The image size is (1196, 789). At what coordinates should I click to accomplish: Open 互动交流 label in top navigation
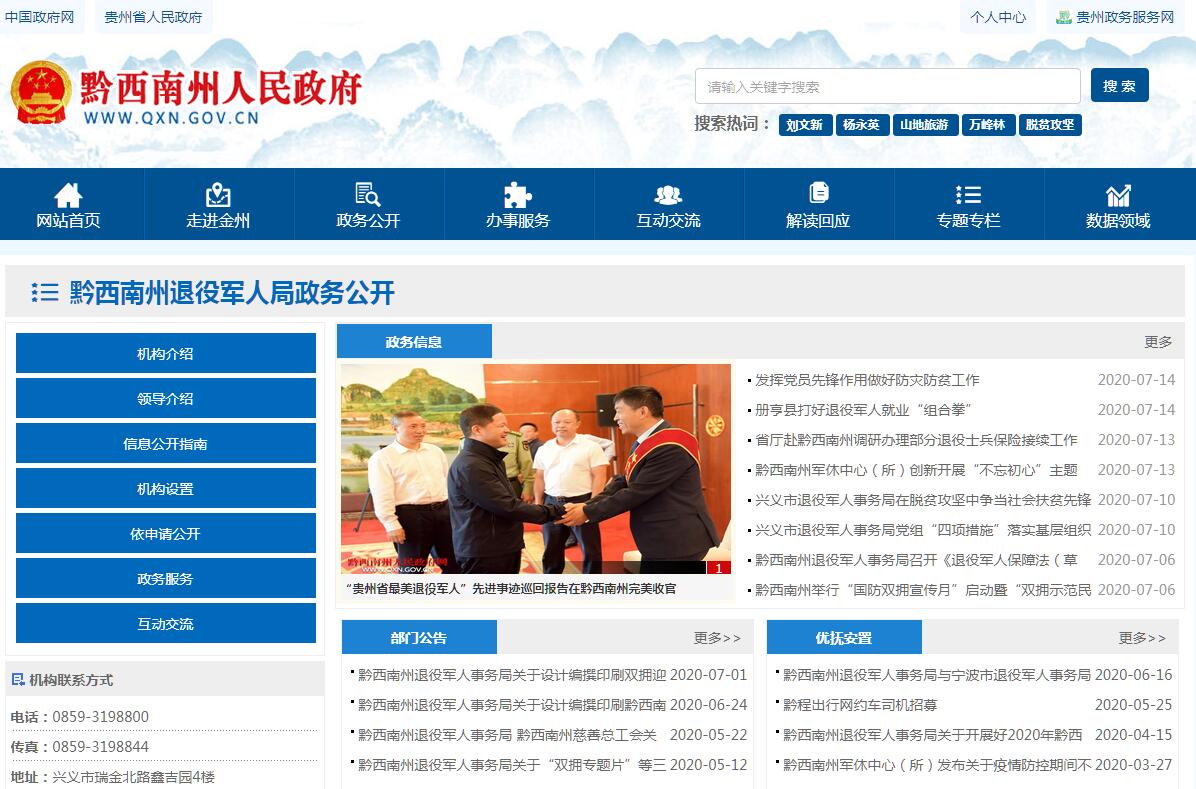(x=668, y=221)
